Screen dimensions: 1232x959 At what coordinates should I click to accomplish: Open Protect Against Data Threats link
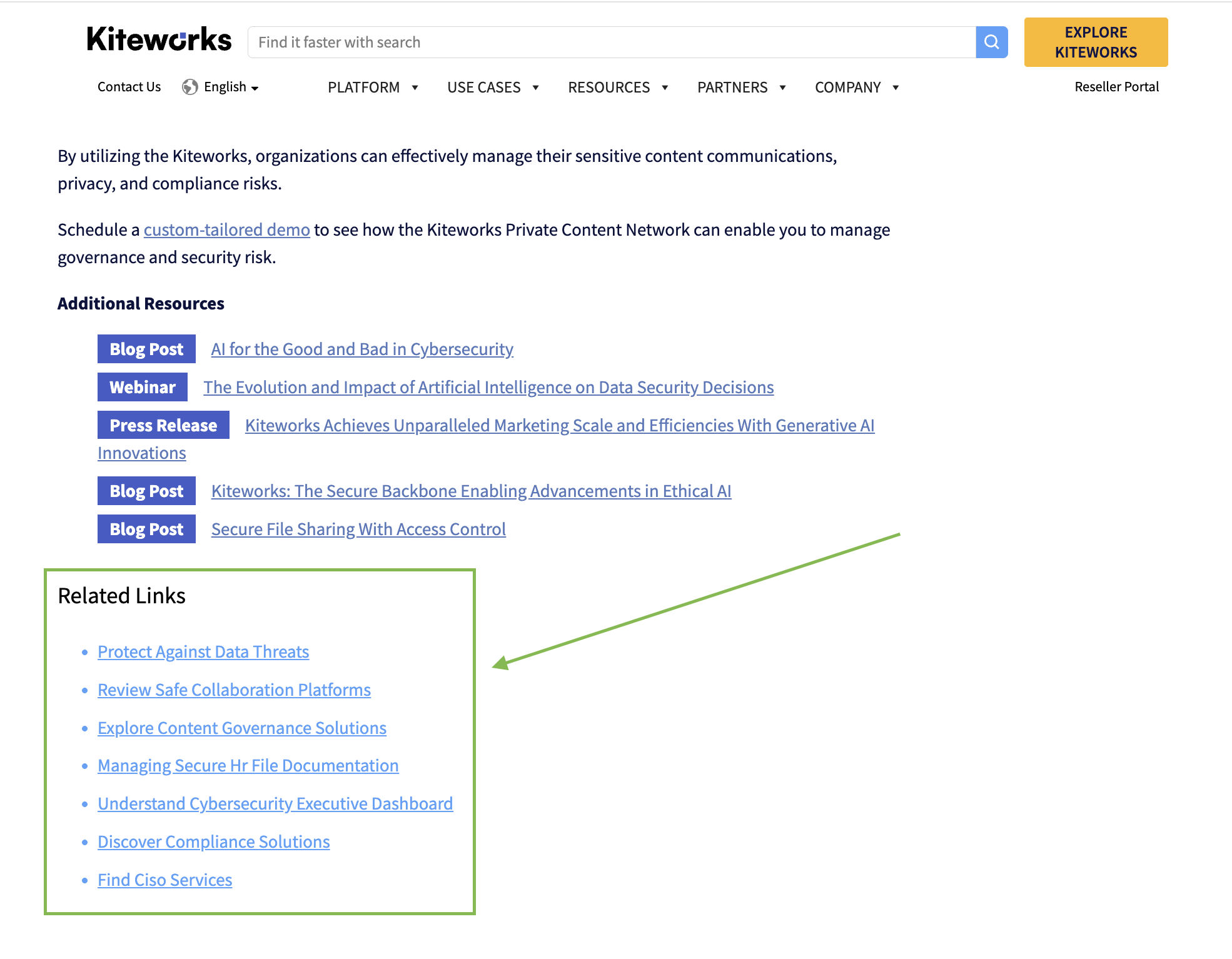[203, 651]
